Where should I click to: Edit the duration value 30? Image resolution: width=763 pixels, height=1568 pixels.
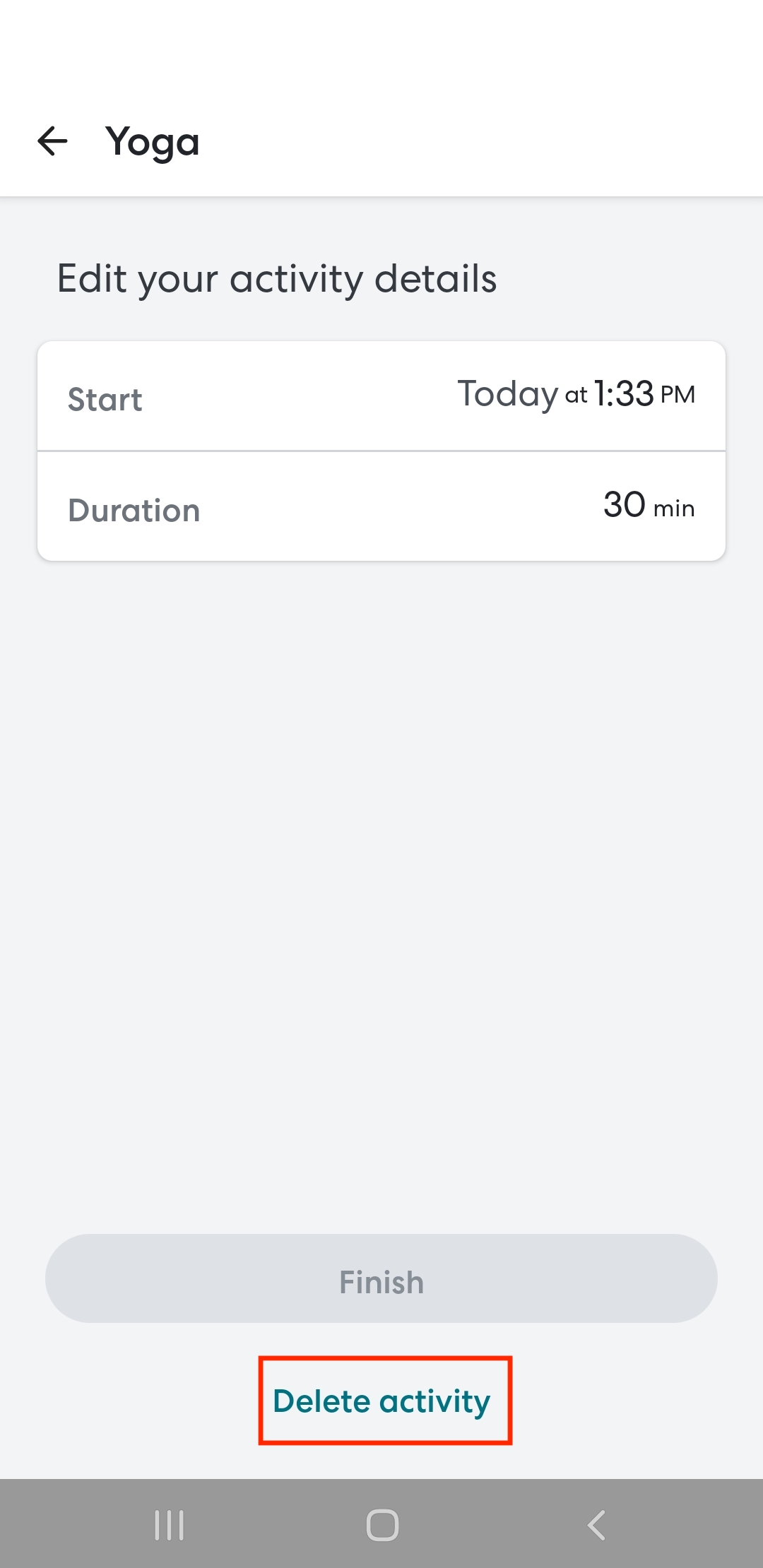(x=624, y=505)
